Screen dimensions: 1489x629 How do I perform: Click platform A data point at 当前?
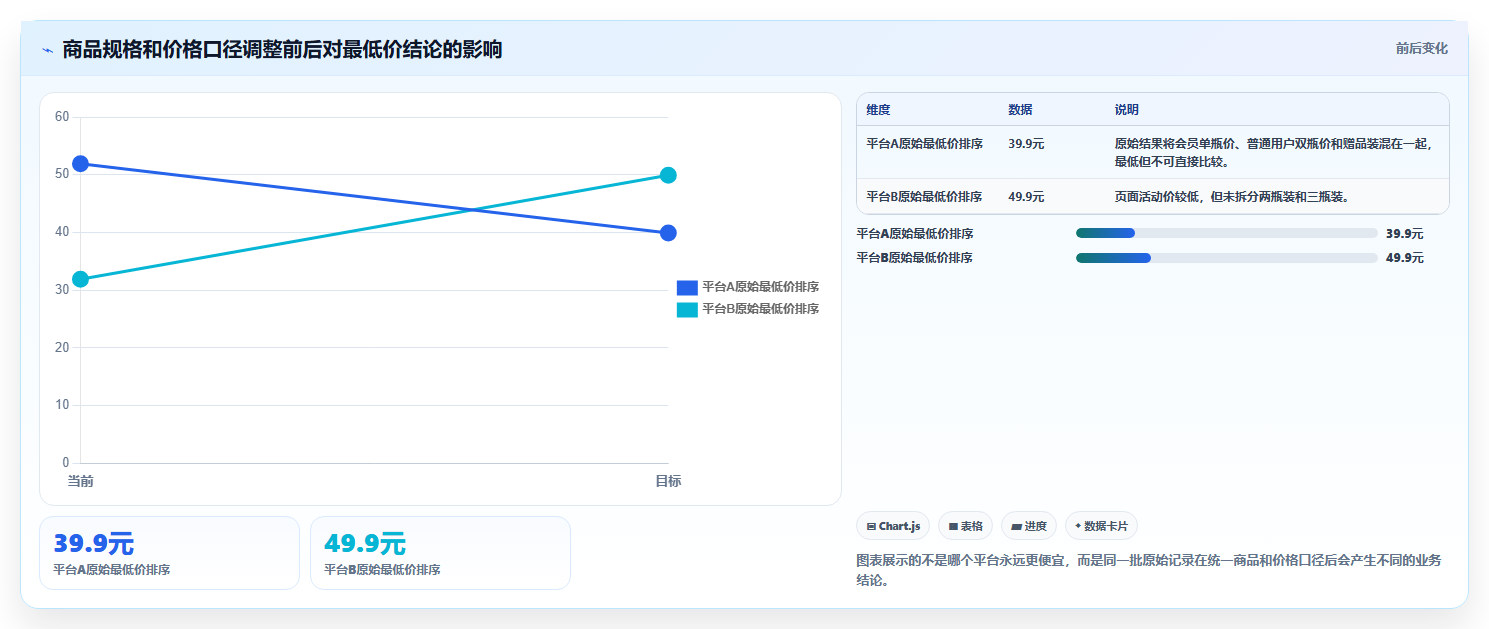[x=80, y=163]
